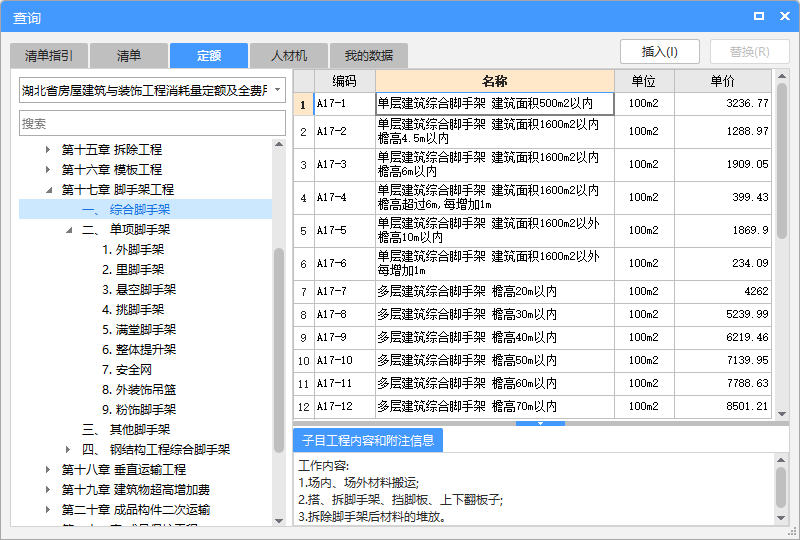Expand 第二十章 成品构件二次运输 node
800x540 pixels.
point(48,509)
